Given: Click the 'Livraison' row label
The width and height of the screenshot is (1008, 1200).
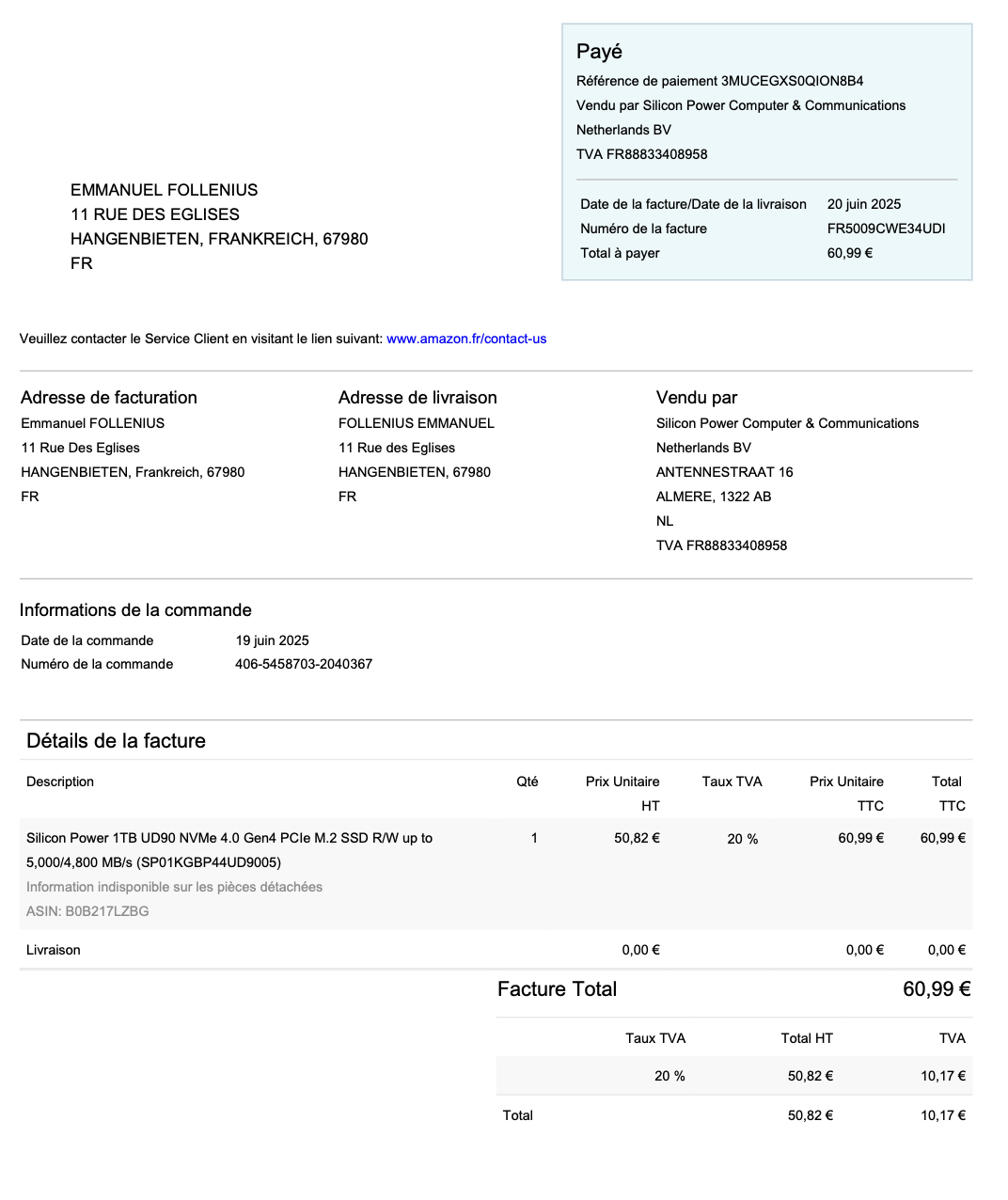Looking at the screenshot, I should [x=54, y=950].
